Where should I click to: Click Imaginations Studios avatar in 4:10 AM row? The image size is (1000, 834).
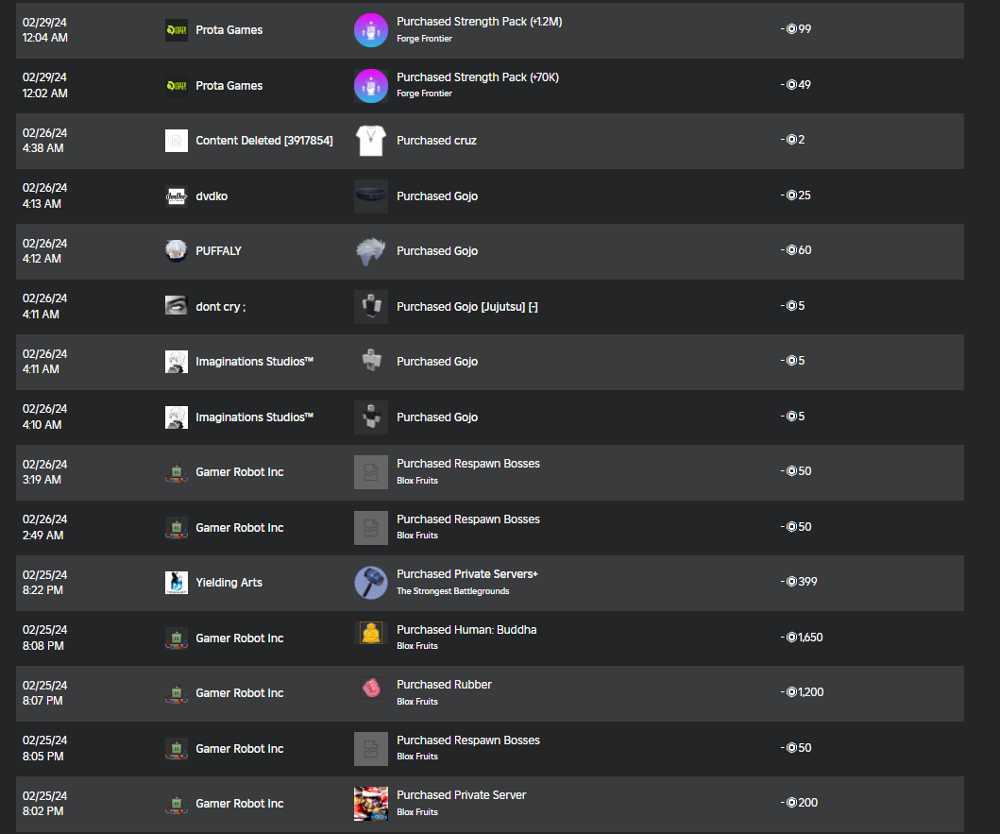click(176, 417)
